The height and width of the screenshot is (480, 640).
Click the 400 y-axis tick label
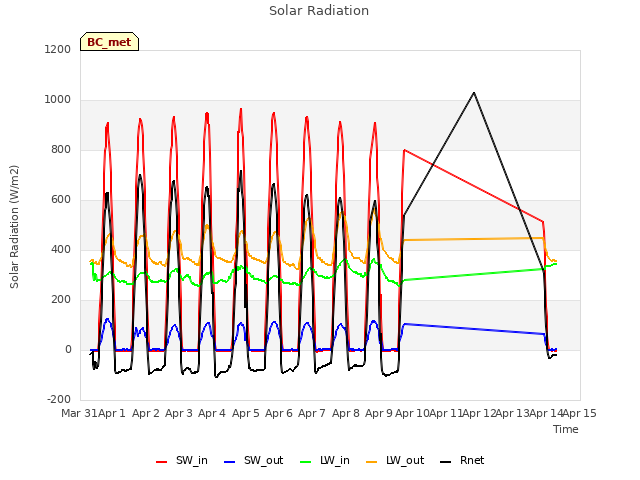pyautogui.click(x=61, y=249)
